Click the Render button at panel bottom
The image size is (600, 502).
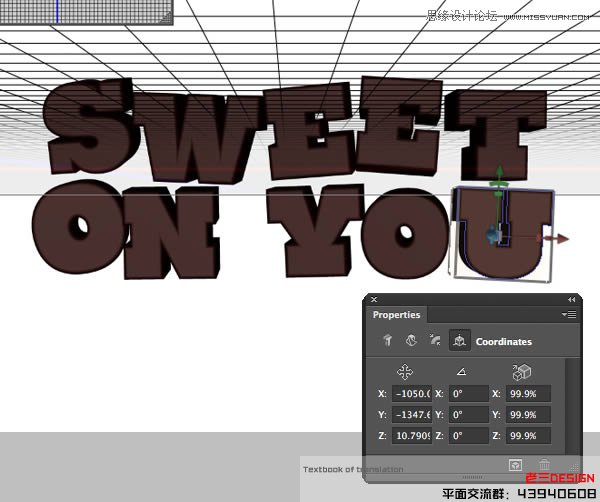[514, 465]
